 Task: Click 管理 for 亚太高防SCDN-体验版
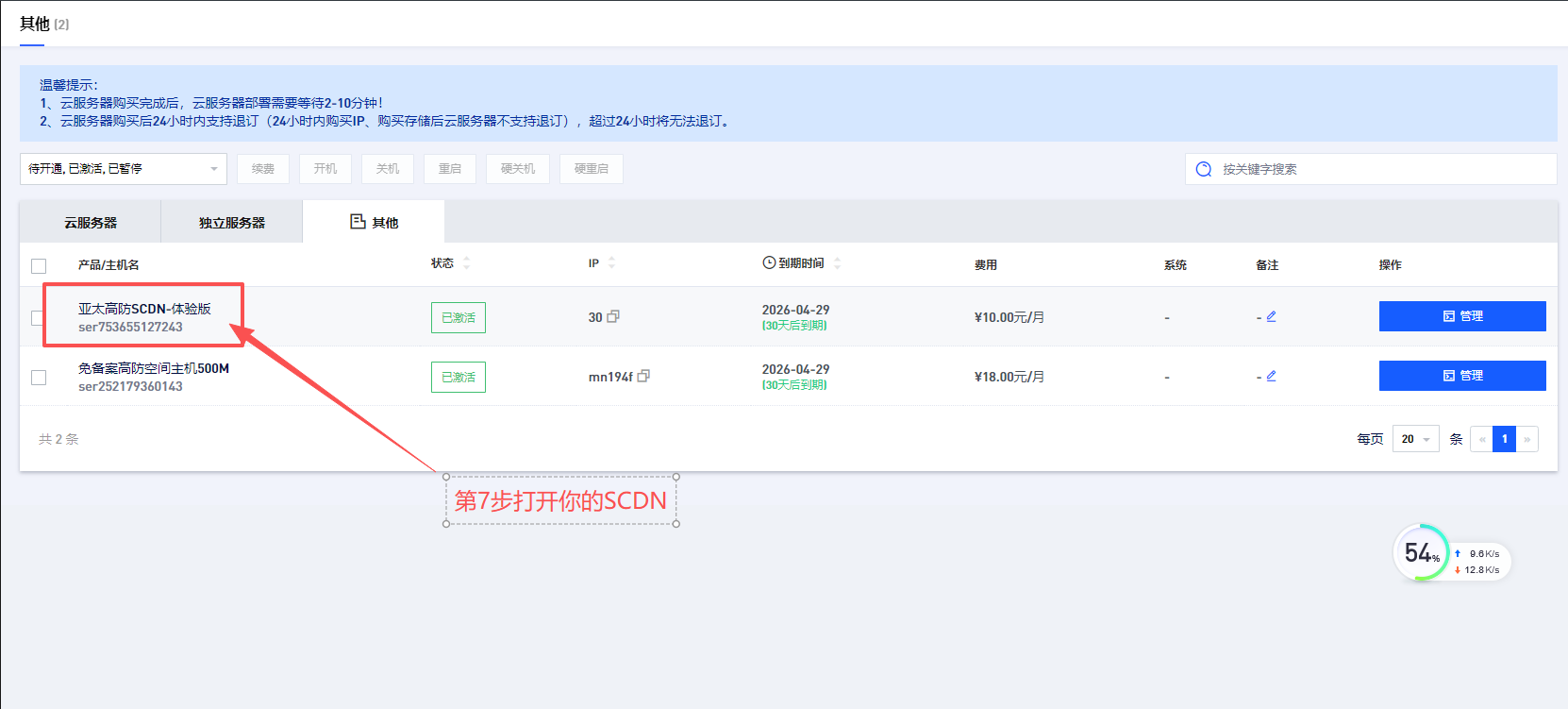(x=1461, y=316)
